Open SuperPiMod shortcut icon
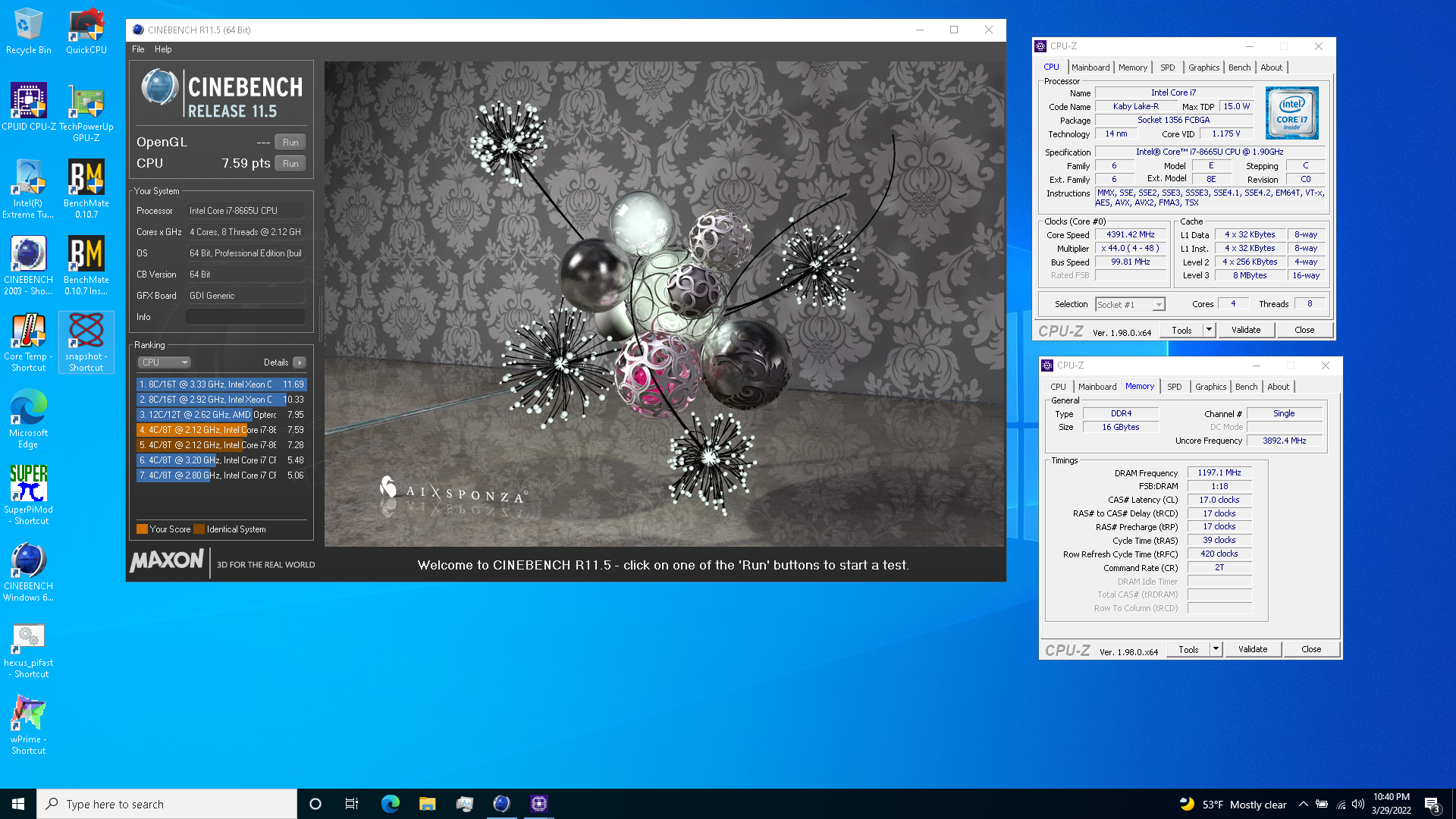The width and height of the screenshot is (1456, 819). (x=28, y=495)
